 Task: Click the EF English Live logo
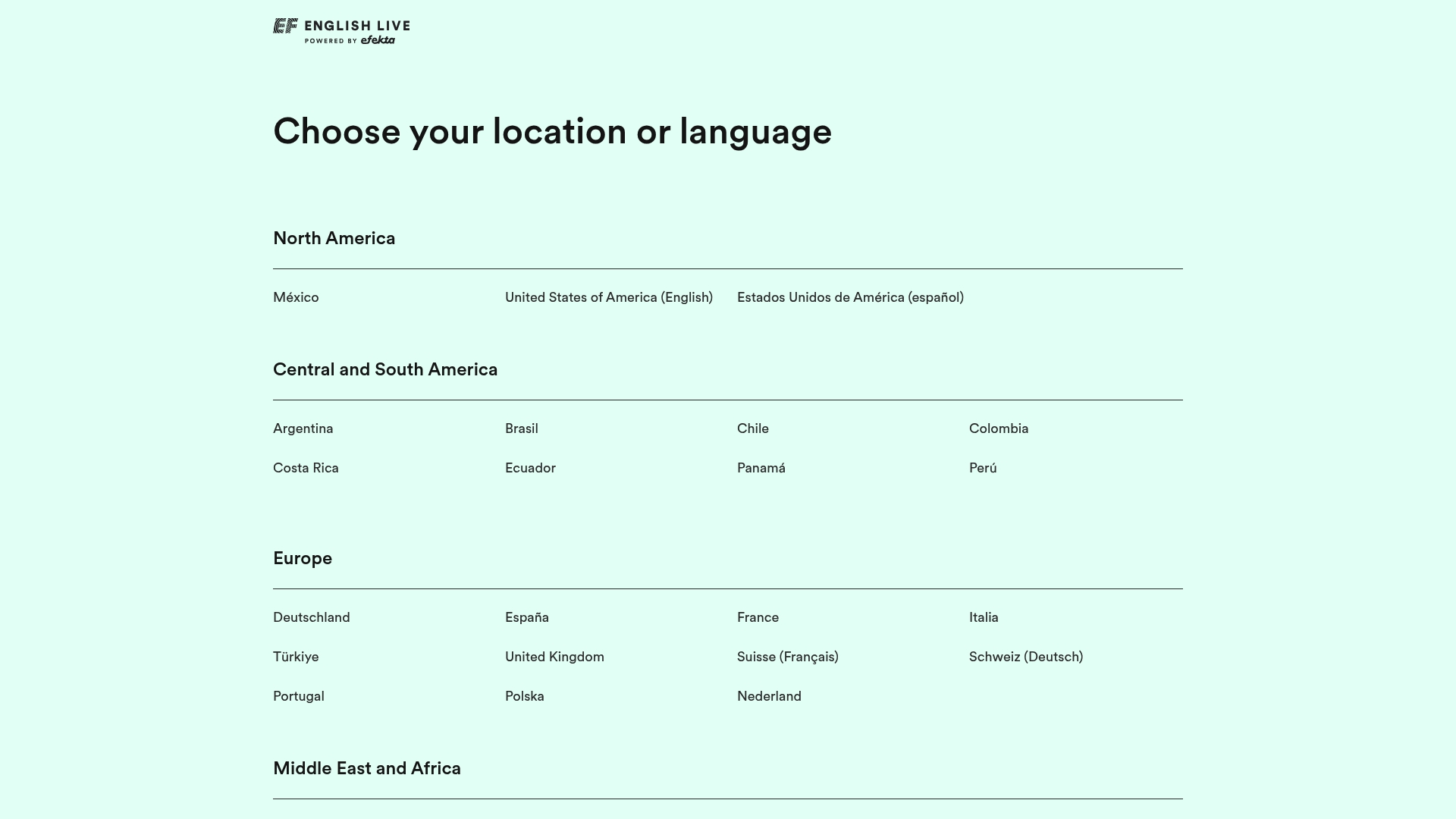point(340,30)
